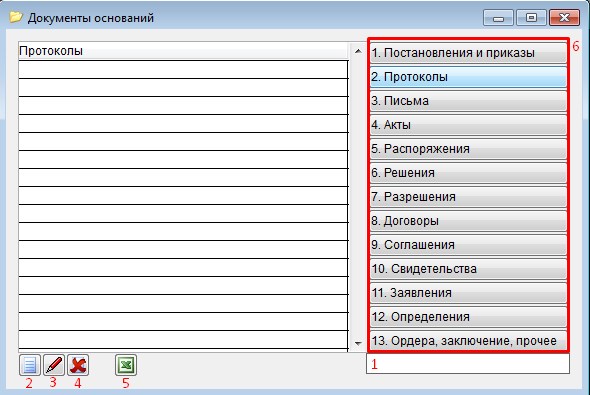The width and height of the screenshot is (590, 395).
Task: Click the new document icon
Action: click(x=30, y=365)
